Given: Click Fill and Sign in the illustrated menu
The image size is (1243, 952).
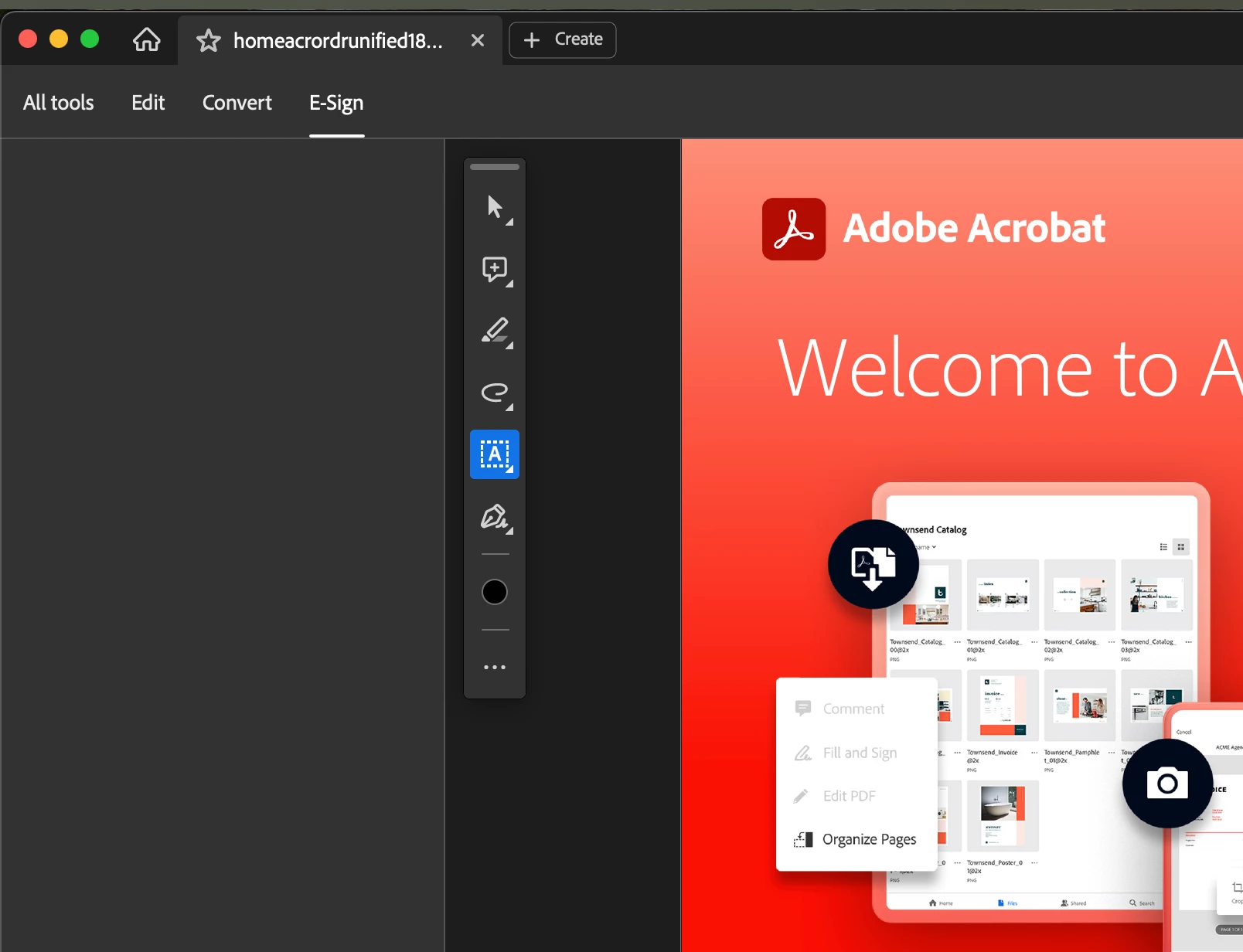Looking at the screenshot, I should click(x=846, y=753).
